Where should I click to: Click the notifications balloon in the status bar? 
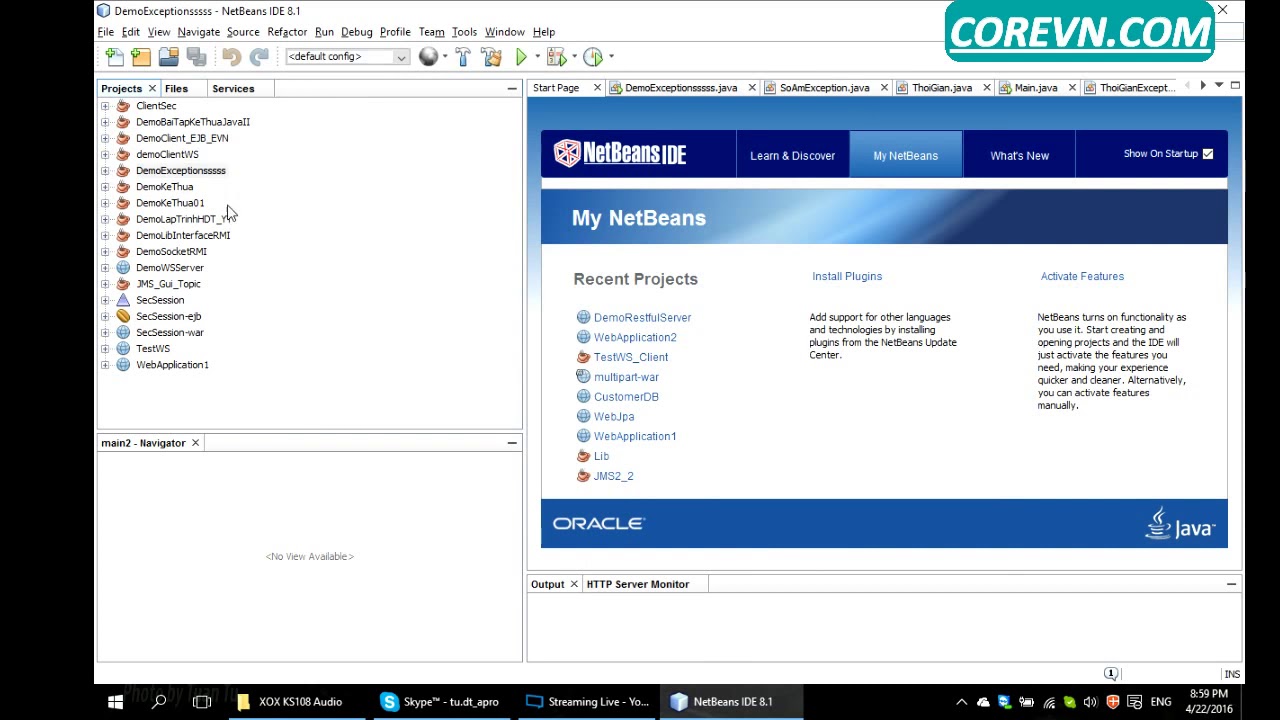click(1110, 674)
